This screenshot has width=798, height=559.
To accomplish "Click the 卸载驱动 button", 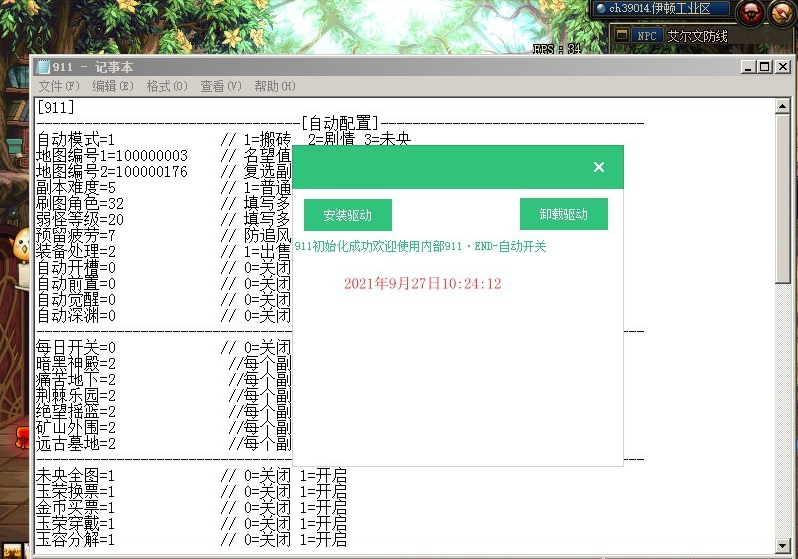I will click(x=563, y=214).
